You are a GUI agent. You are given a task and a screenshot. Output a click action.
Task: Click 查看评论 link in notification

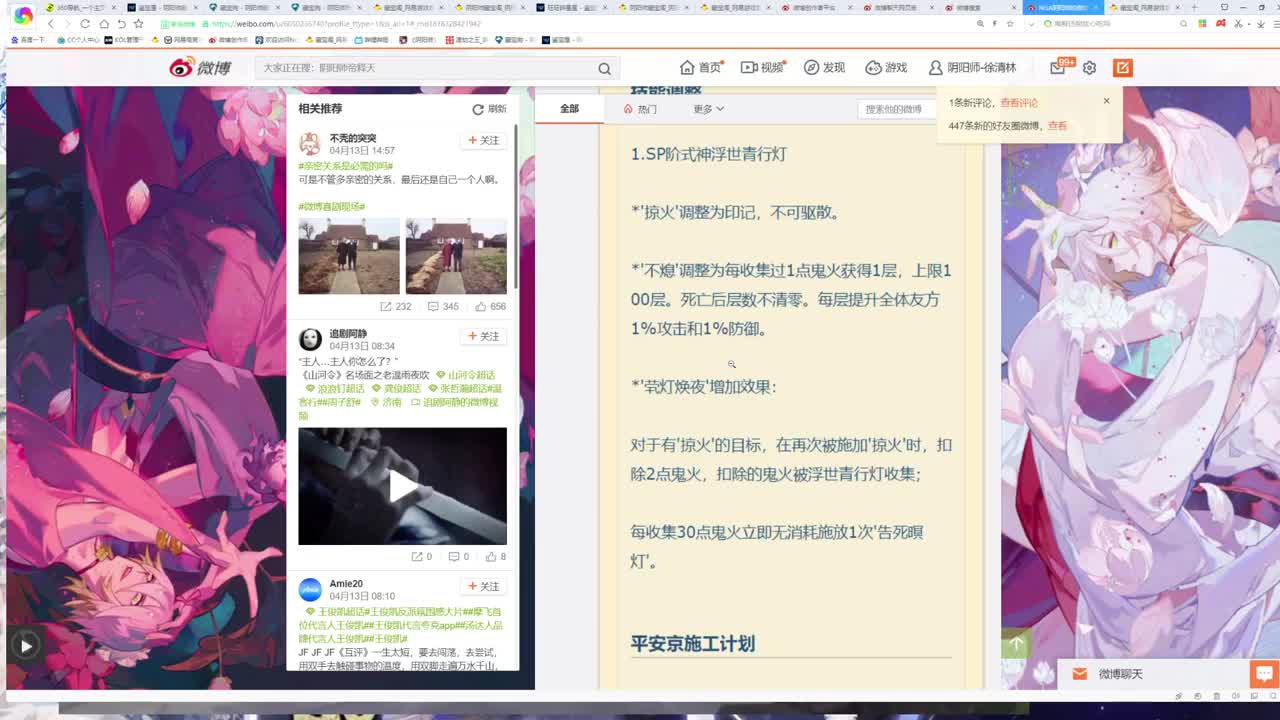(1019, 103)
